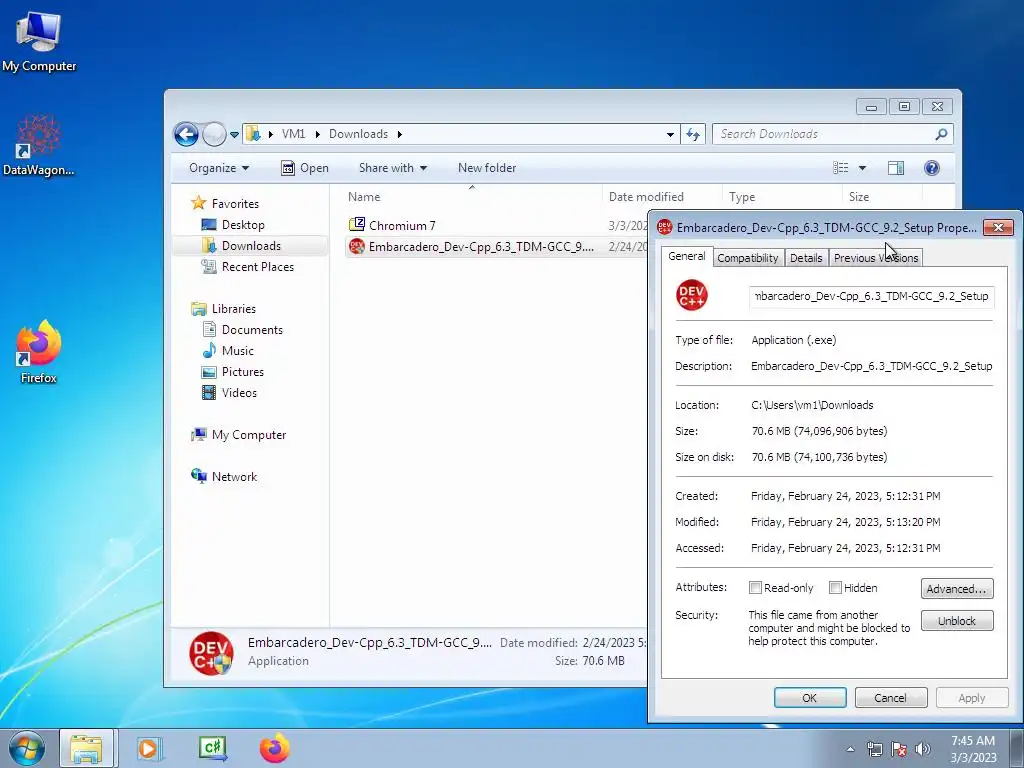Image resolution: width=1024 pixels, height=768 pixels.
Task: Click the file name field in Properties
Action: pos(872,296)
